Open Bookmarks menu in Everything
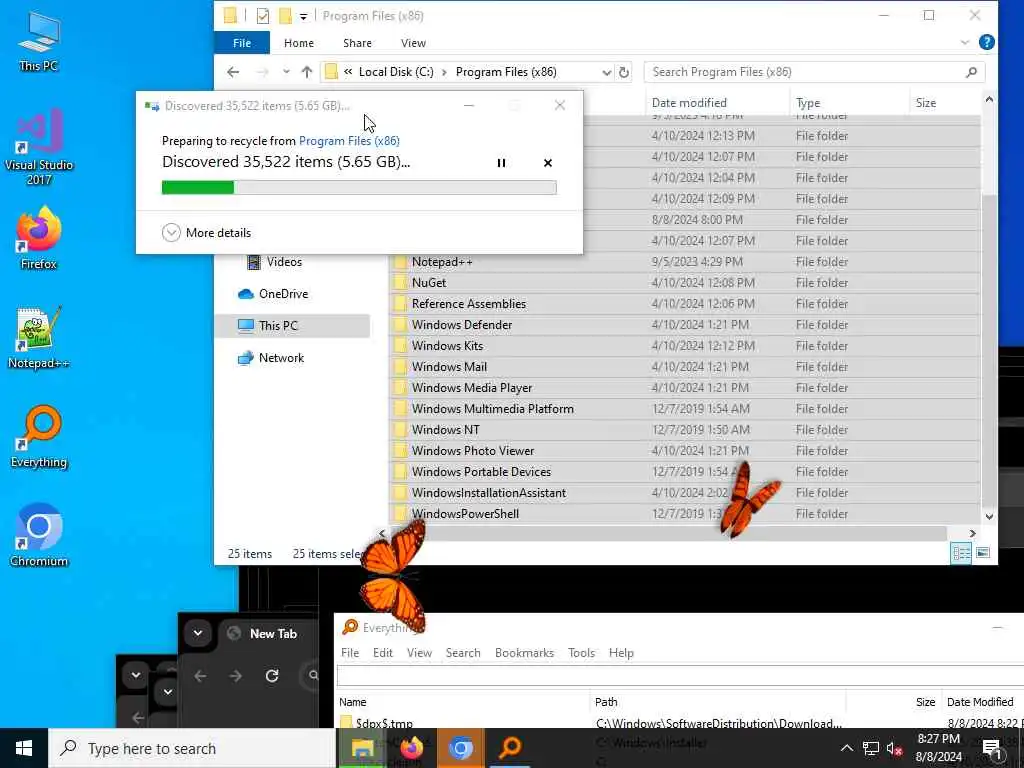This screenshot has width=1024, height=768. click(524, 652)
